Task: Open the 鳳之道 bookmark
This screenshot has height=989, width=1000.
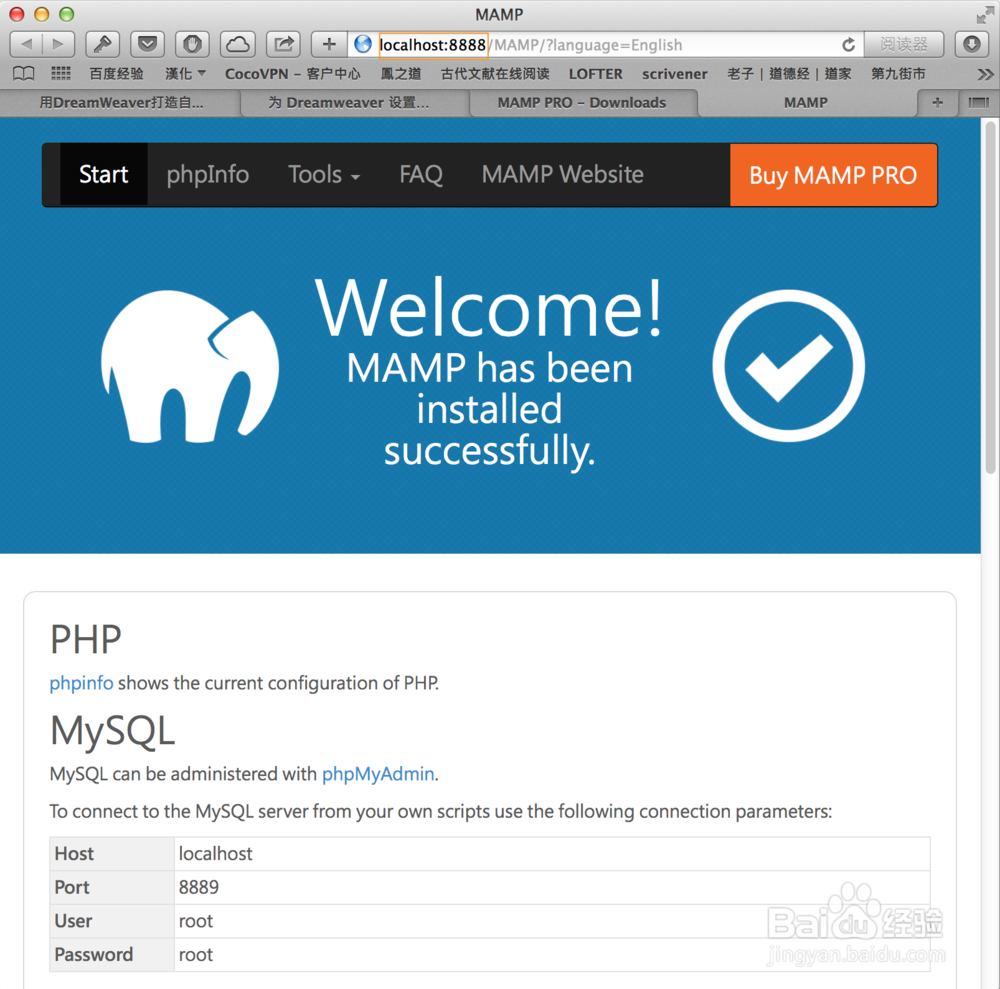Action: 401,74
